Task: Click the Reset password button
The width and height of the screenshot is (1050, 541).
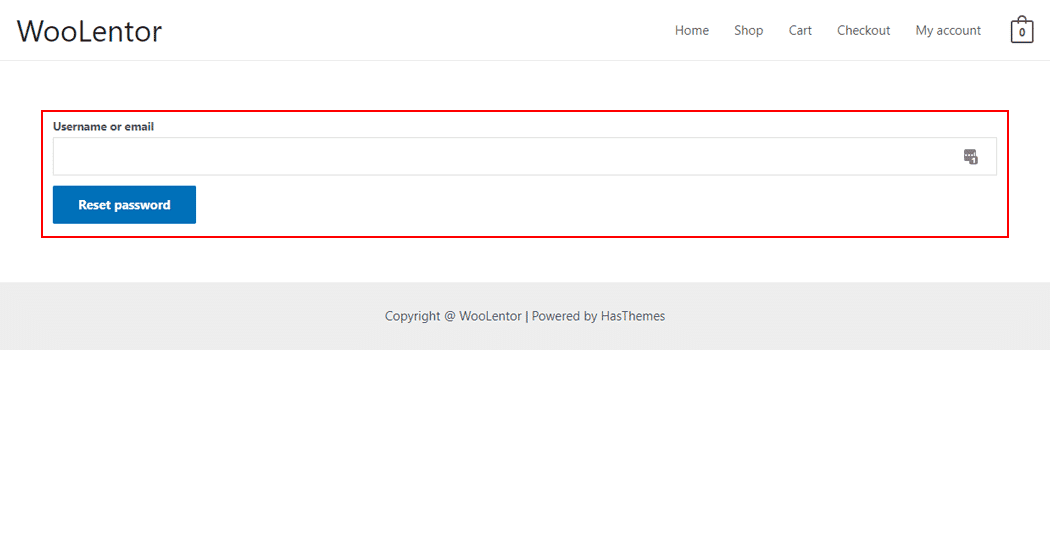Action: [125, 205]
